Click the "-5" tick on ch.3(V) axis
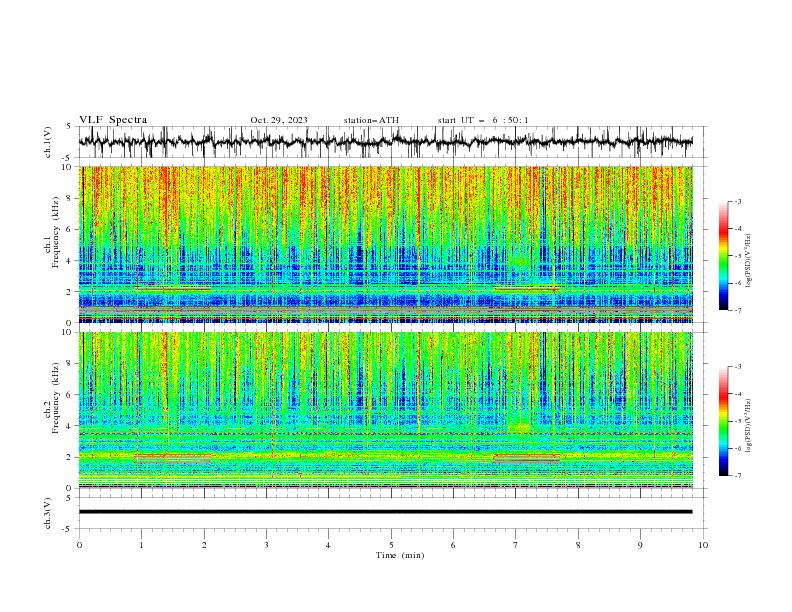Image resolution: width=792 pixels, height=612 pixels. coord(67,529)
